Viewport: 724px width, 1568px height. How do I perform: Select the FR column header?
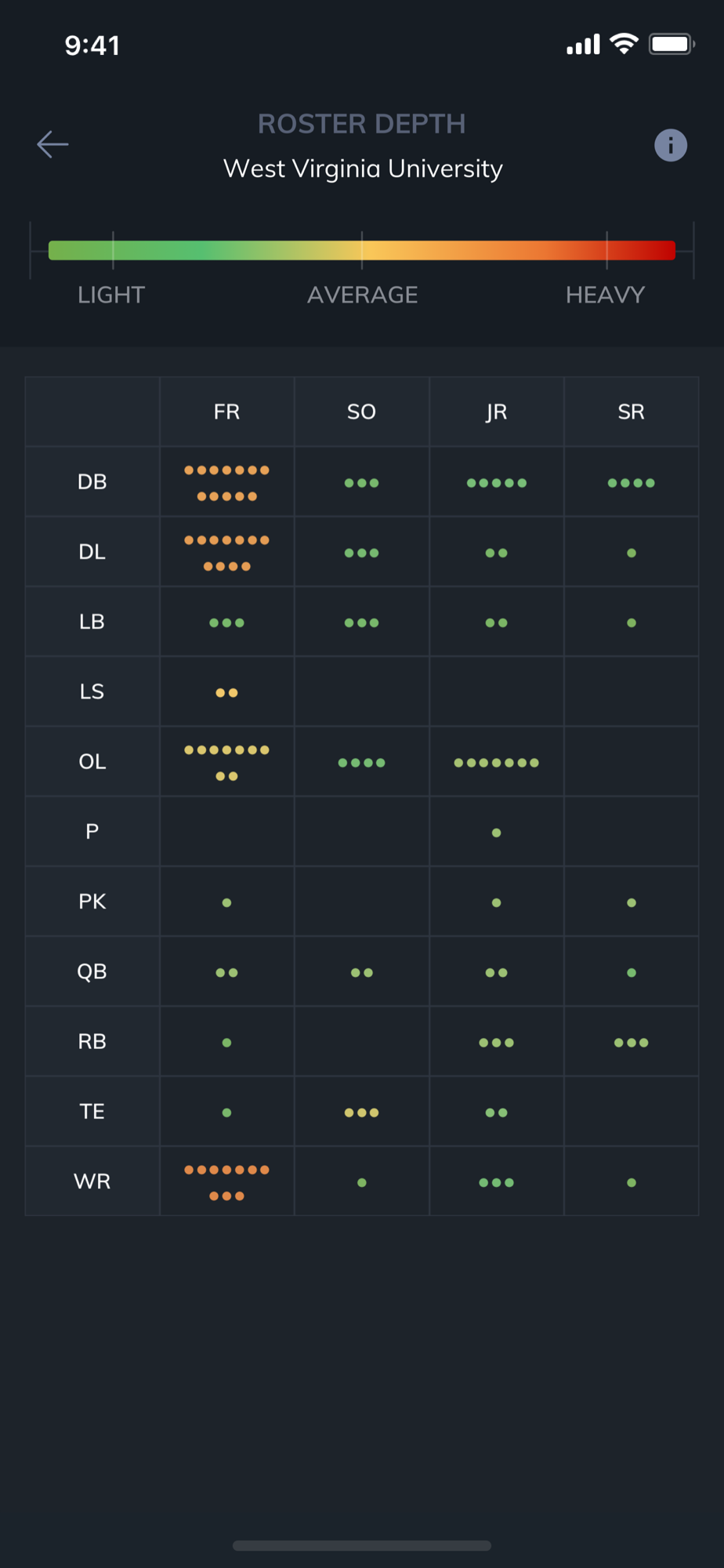[227, 412]
